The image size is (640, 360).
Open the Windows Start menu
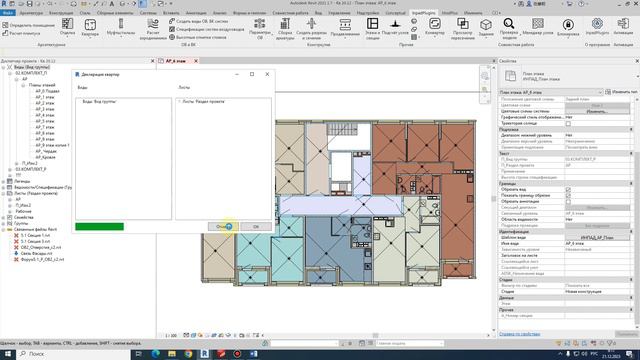[8, 353]
